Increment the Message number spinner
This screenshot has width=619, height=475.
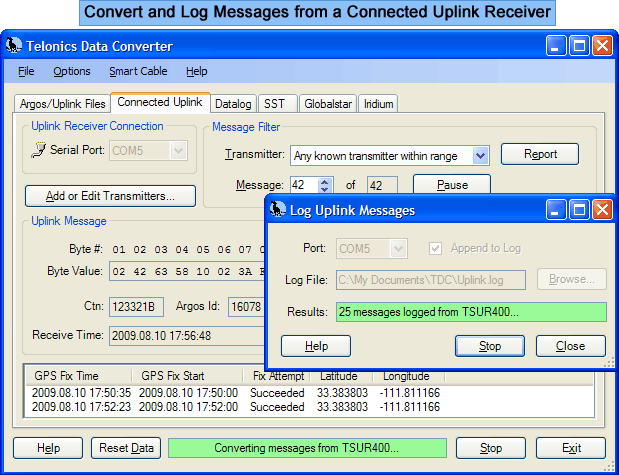point(325,182)
